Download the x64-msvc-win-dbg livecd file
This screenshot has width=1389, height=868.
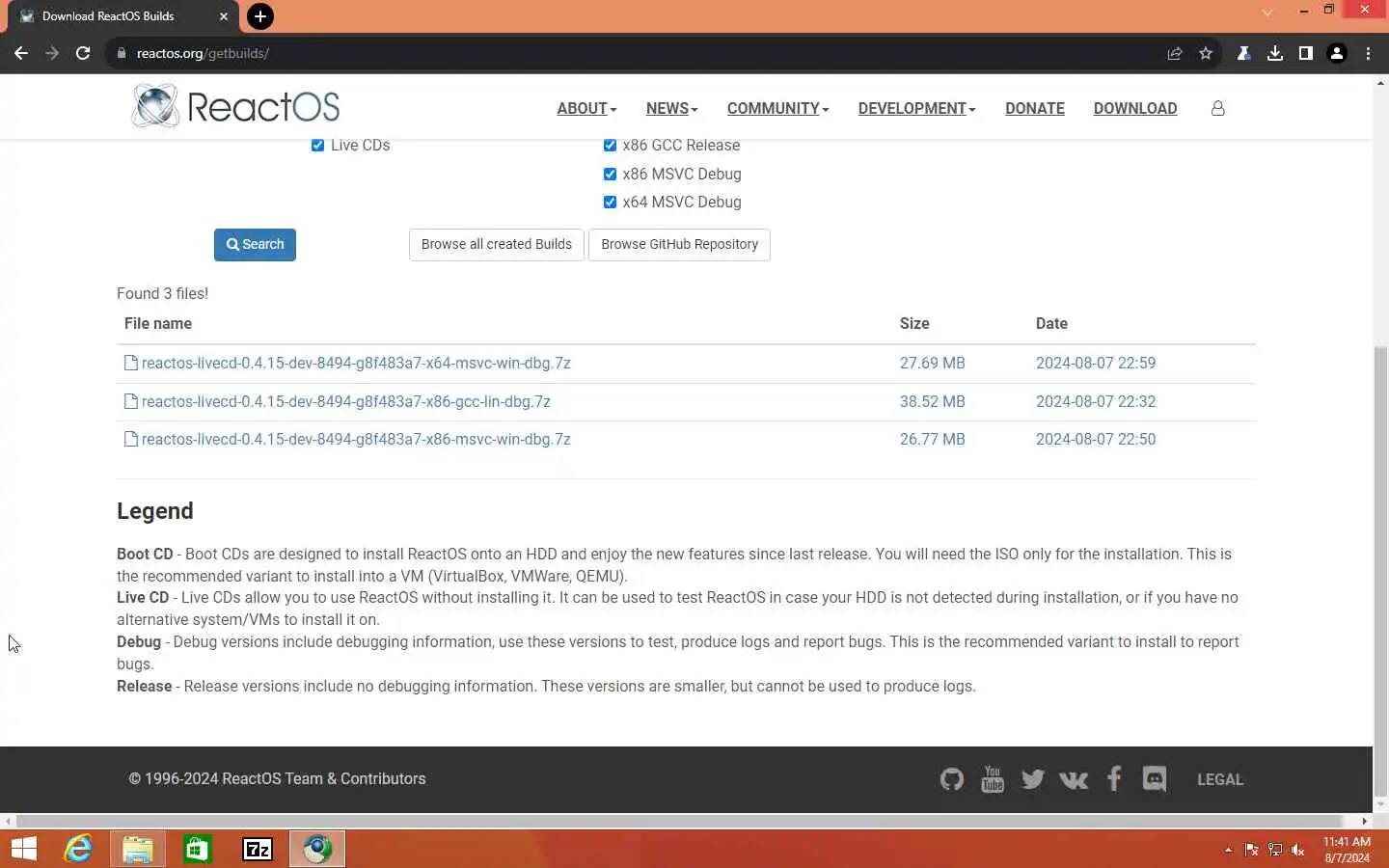(x=356, y=363)
